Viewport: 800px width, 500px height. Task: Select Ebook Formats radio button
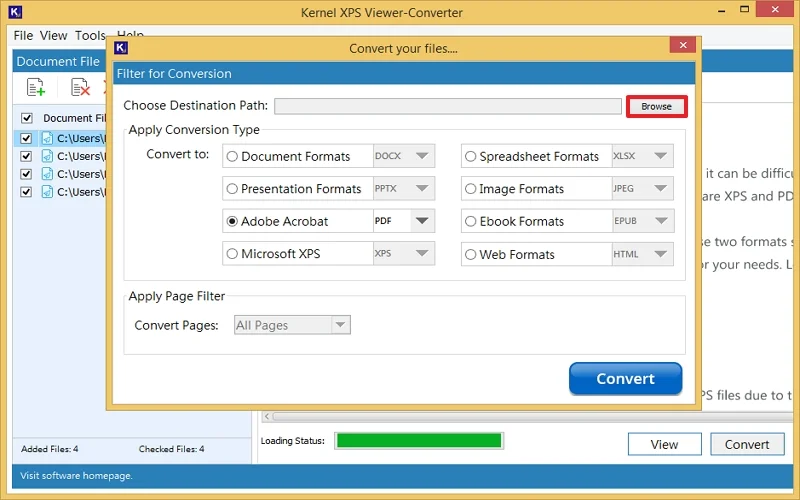[x=470, y=221]
